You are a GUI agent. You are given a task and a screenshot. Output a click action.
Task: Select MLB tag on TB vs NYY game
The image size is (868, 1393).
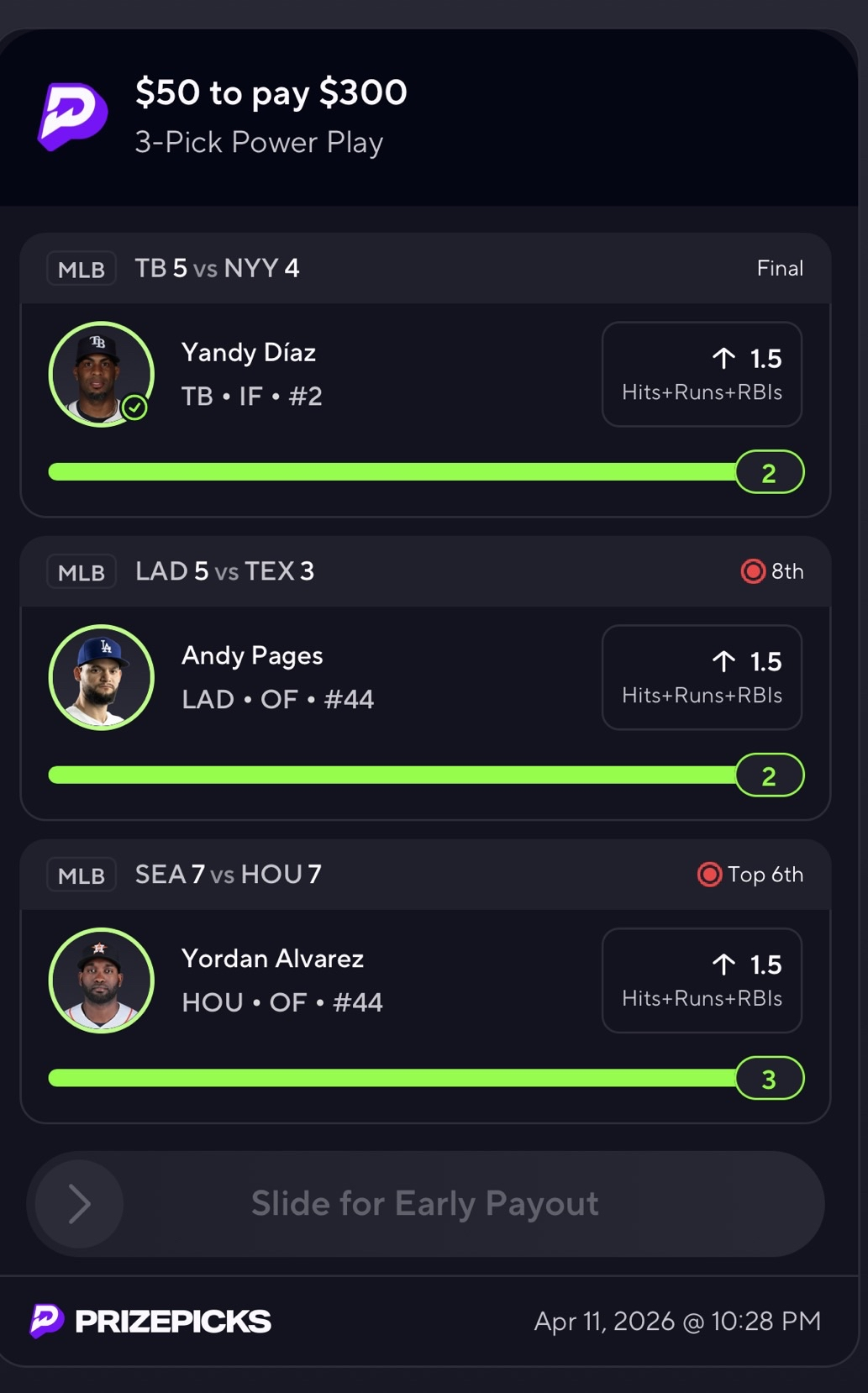pyautogui.click(x=81, y=269)
